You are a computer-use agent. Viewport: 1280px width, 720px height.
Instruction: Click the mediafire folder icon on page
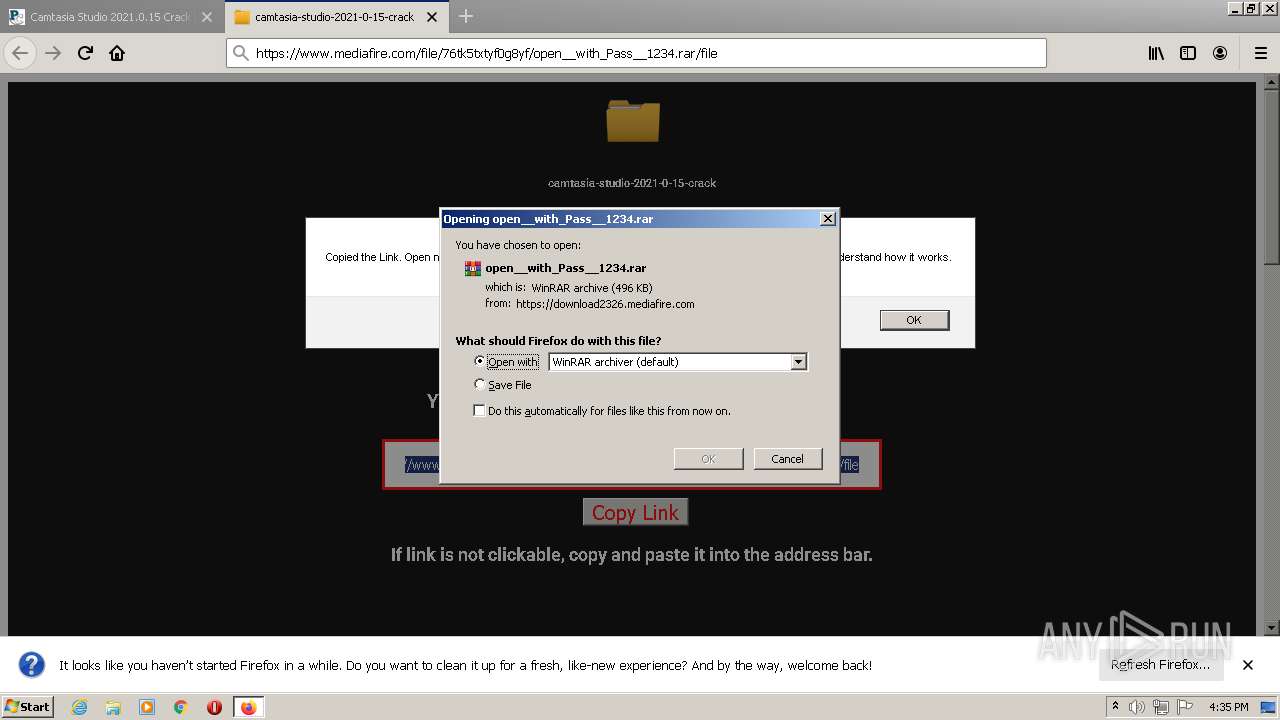pyautogui.click(x=633, y=121)
